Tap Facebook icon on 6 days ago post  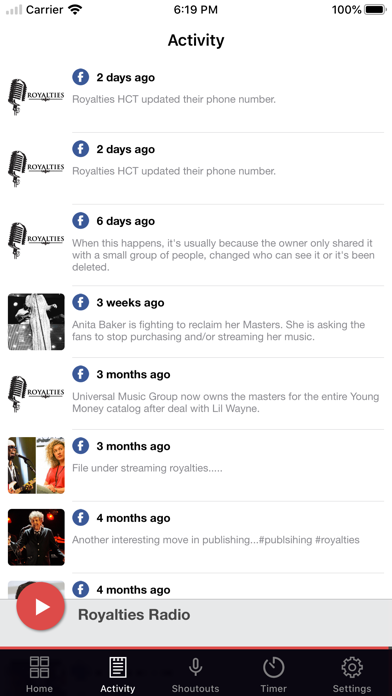coord(81,221)
